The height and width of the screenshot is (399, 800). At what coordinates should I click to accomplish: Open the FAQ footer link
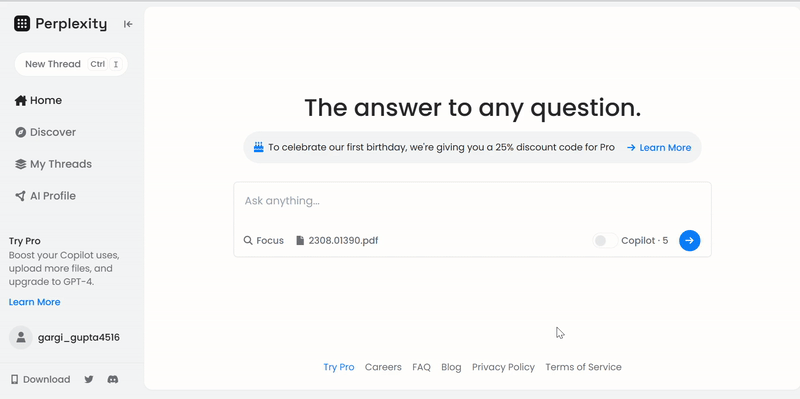point(421,367)
